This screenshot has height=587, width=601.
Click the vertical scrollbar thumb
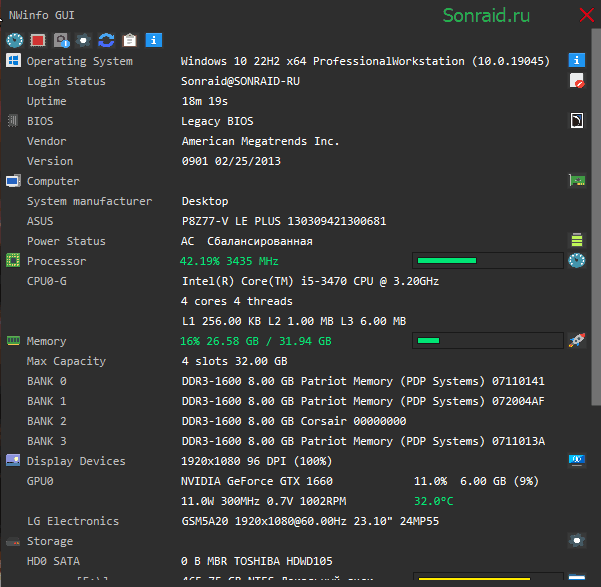[596, 217]
